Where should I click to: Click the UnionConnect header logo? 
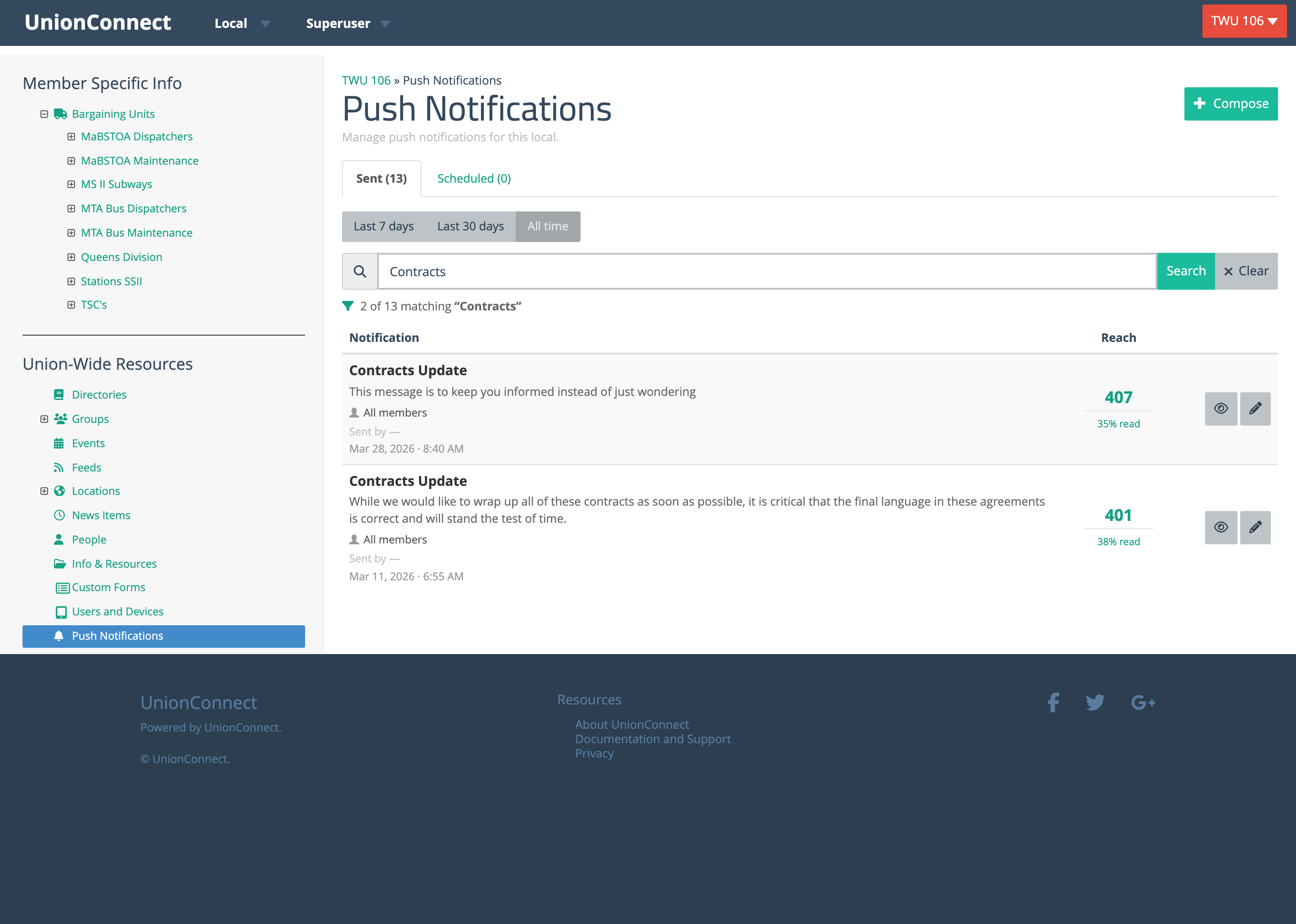pos(97,22)
